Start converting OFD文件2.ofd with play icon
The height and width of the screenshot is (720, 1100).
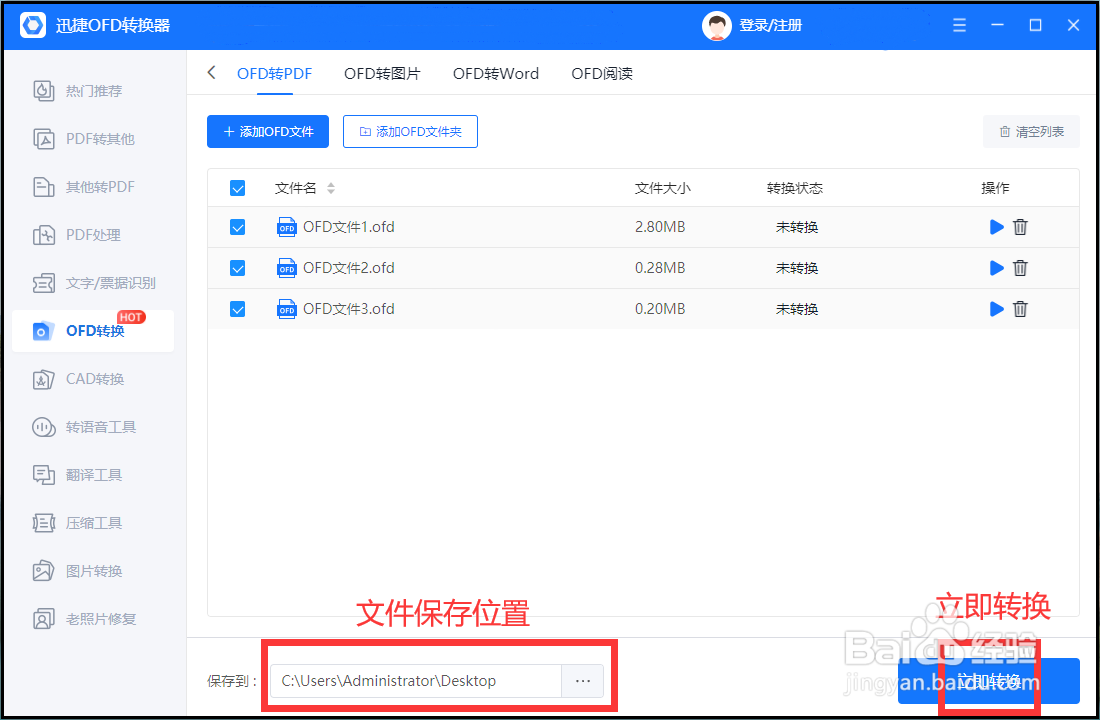click(996, 268)
